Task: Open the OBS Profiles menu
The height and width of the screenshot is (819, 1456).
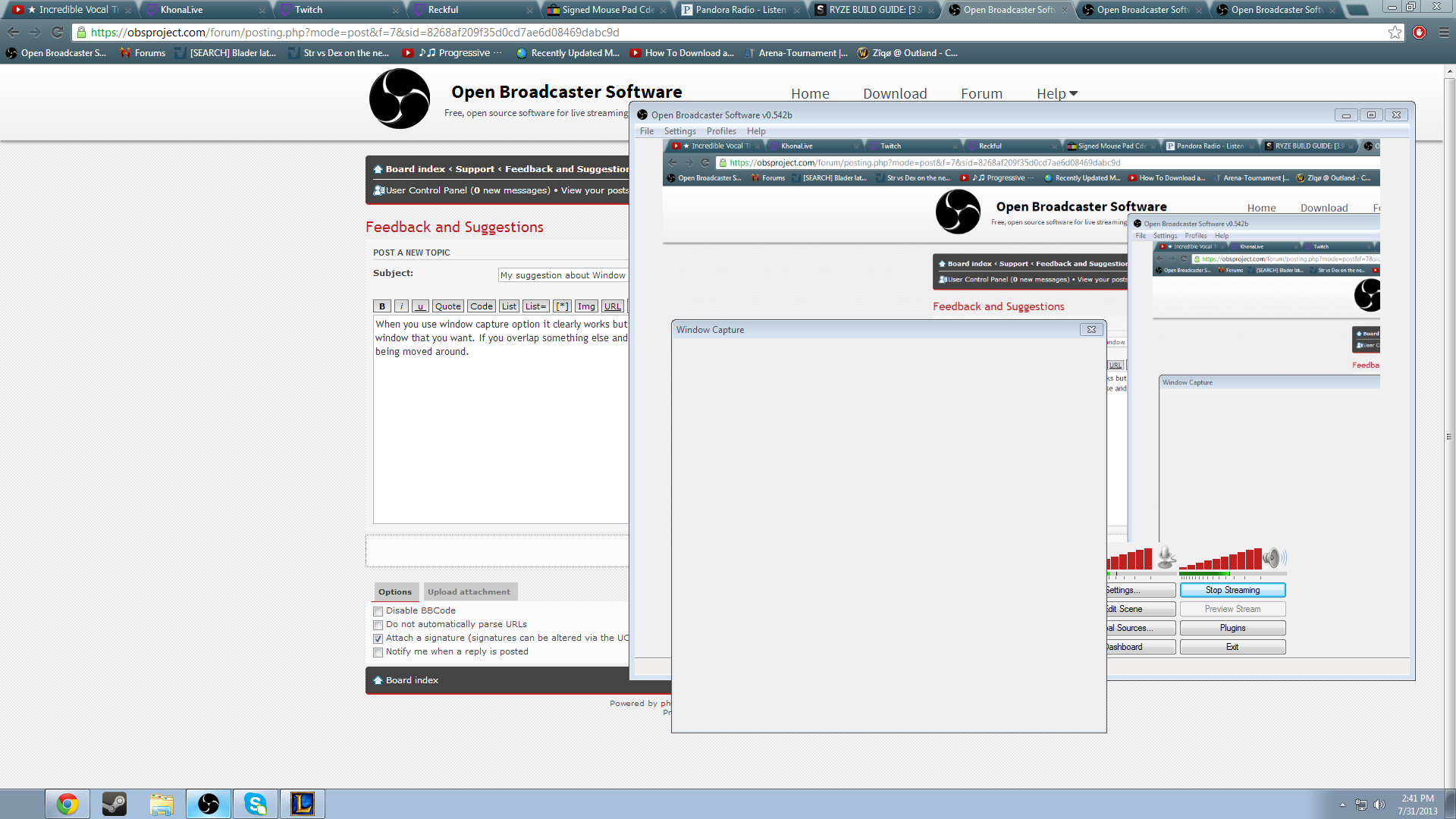Action: [x=720, y=131]
